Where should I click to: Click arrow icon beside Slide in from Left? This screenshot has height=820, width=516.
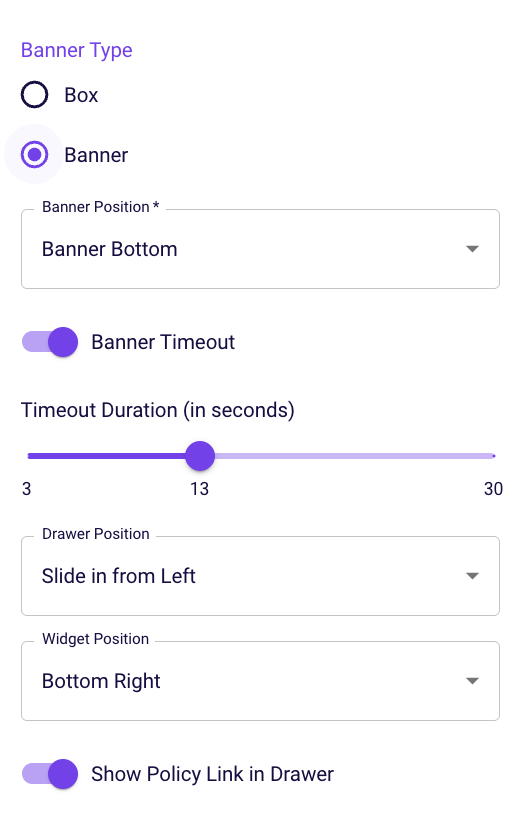click(472, 576)
